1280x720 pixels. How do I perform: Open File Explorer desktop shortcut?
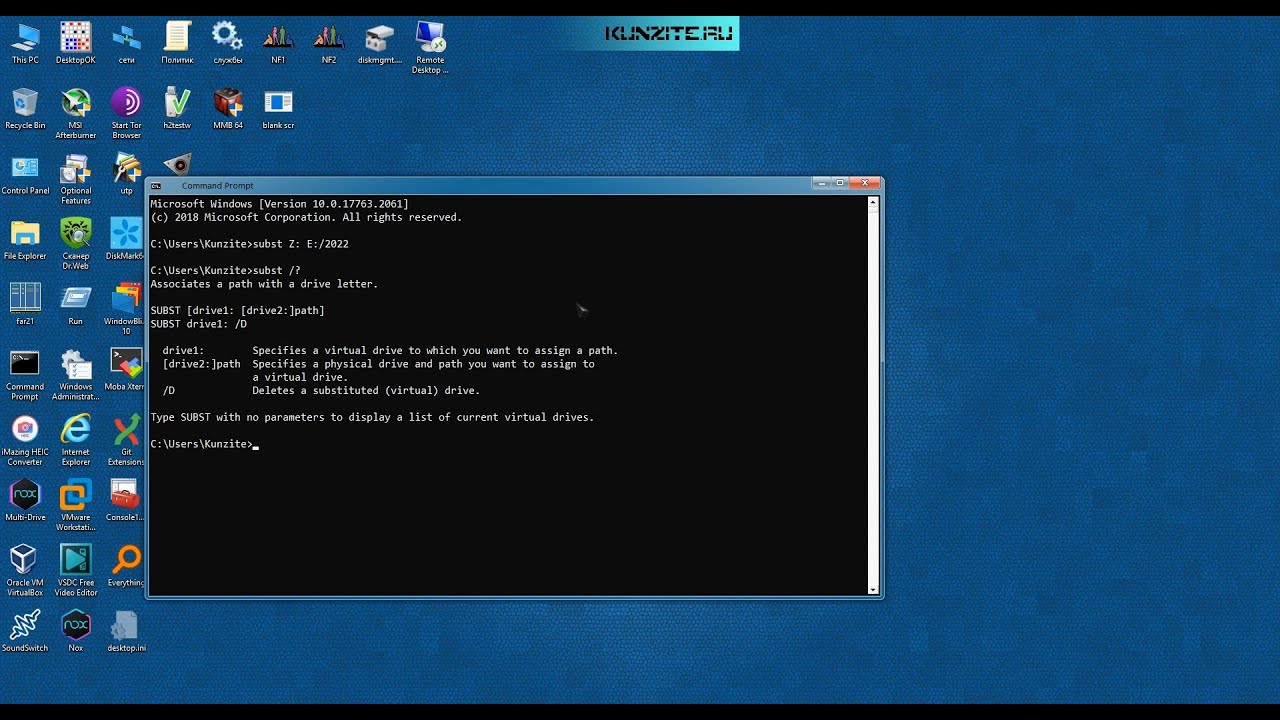click(25, 240)
